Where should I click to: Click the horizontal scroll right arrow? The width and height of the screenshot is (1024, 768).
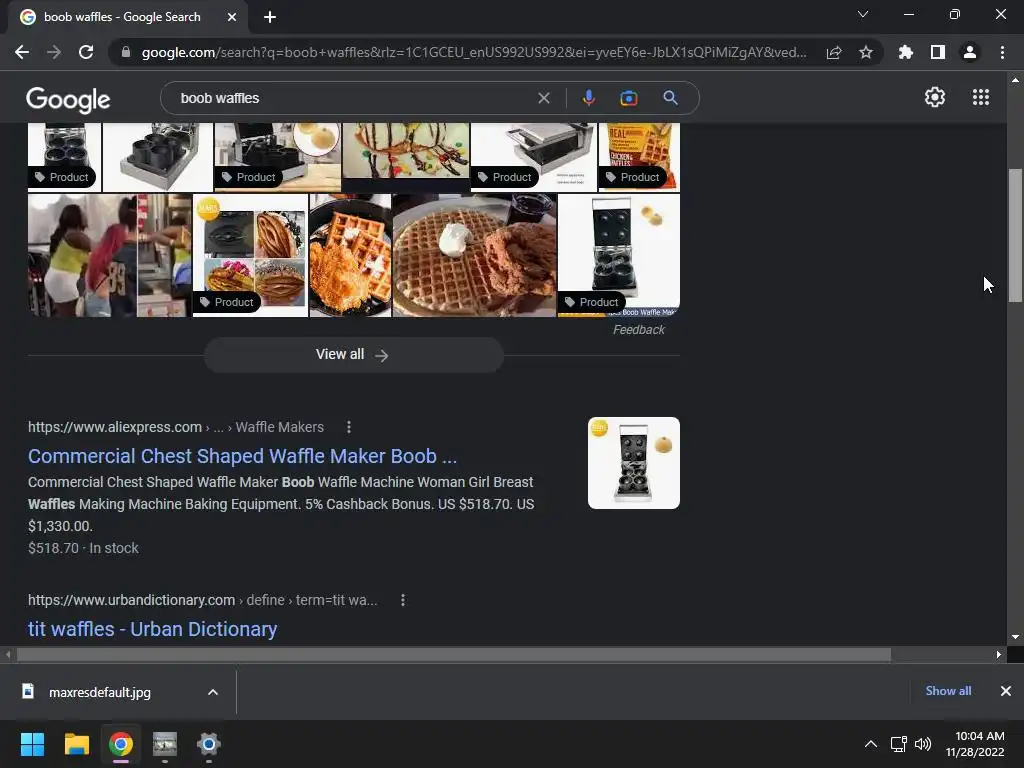pyautogui.click(x=999, y=654)
